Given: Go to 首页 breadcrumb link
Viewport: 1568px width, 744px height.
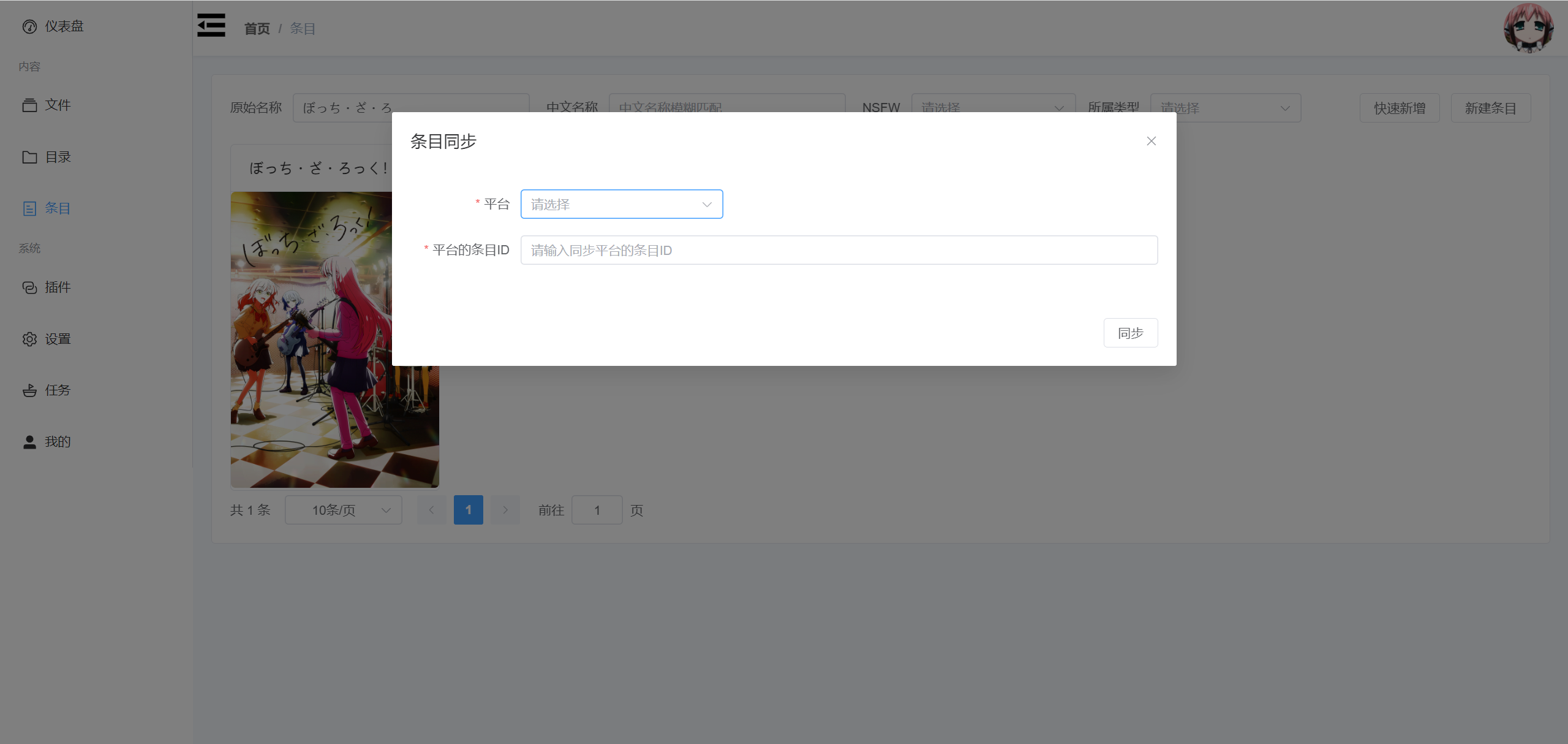Looking at the screenshot, I should point(257,29).
